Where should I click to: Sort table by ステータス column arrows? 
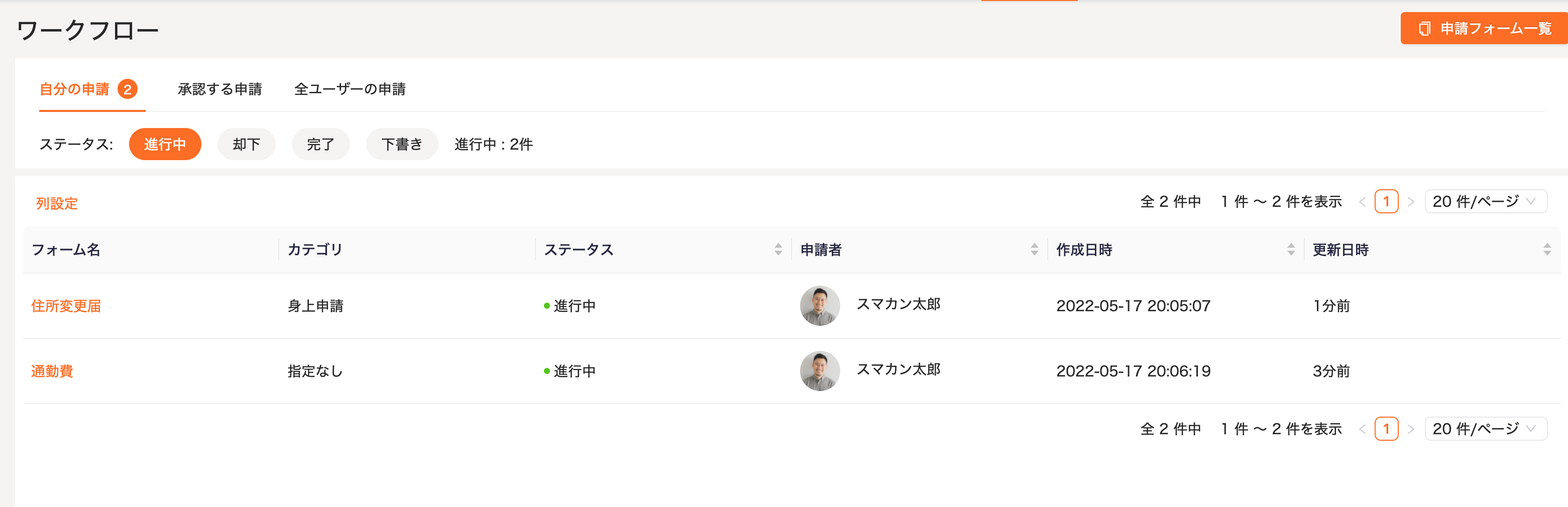pyautogui.click(x=778, y=249)
